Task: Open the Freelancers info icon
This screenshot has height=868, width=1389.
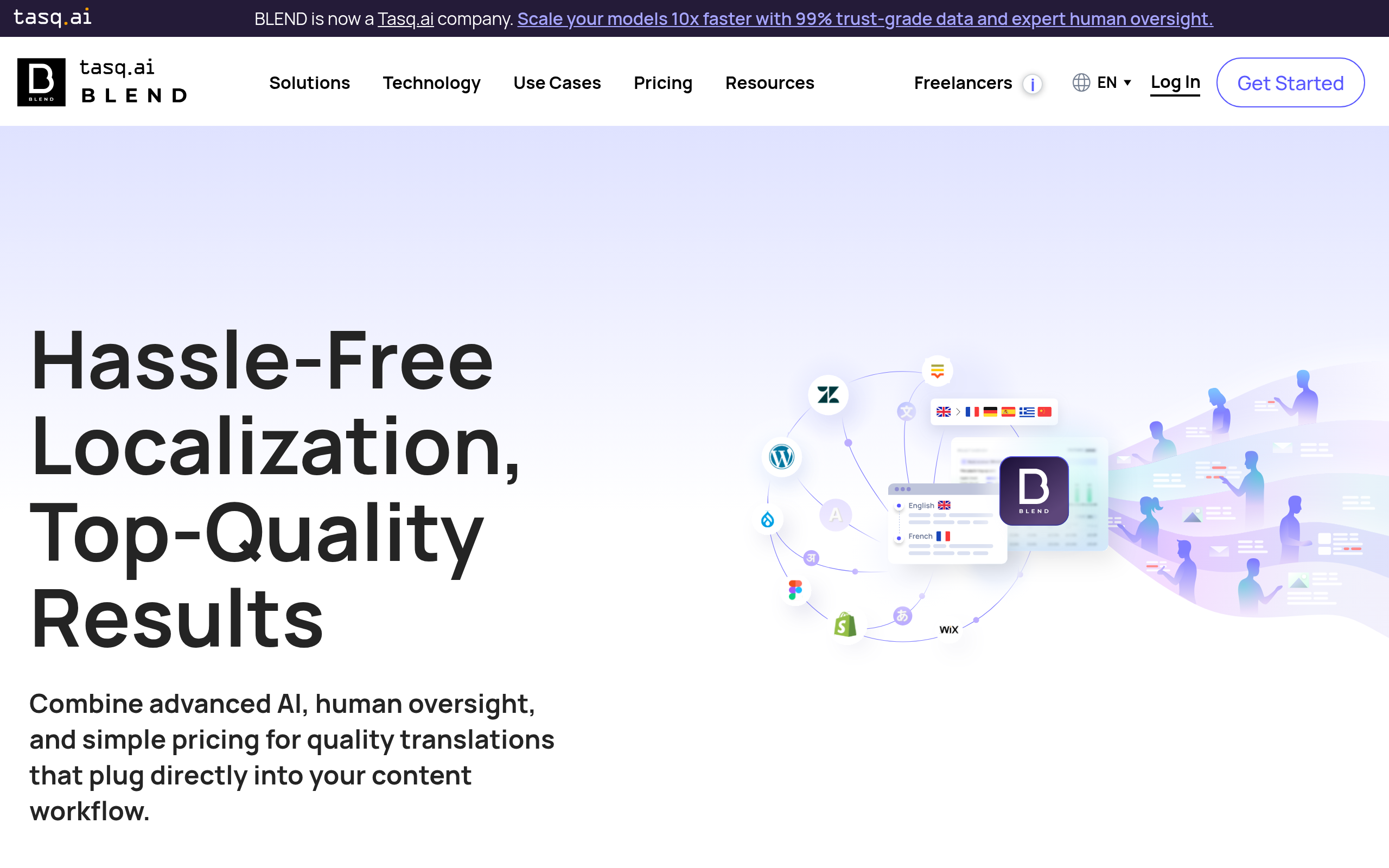Action: point(1032,84)
